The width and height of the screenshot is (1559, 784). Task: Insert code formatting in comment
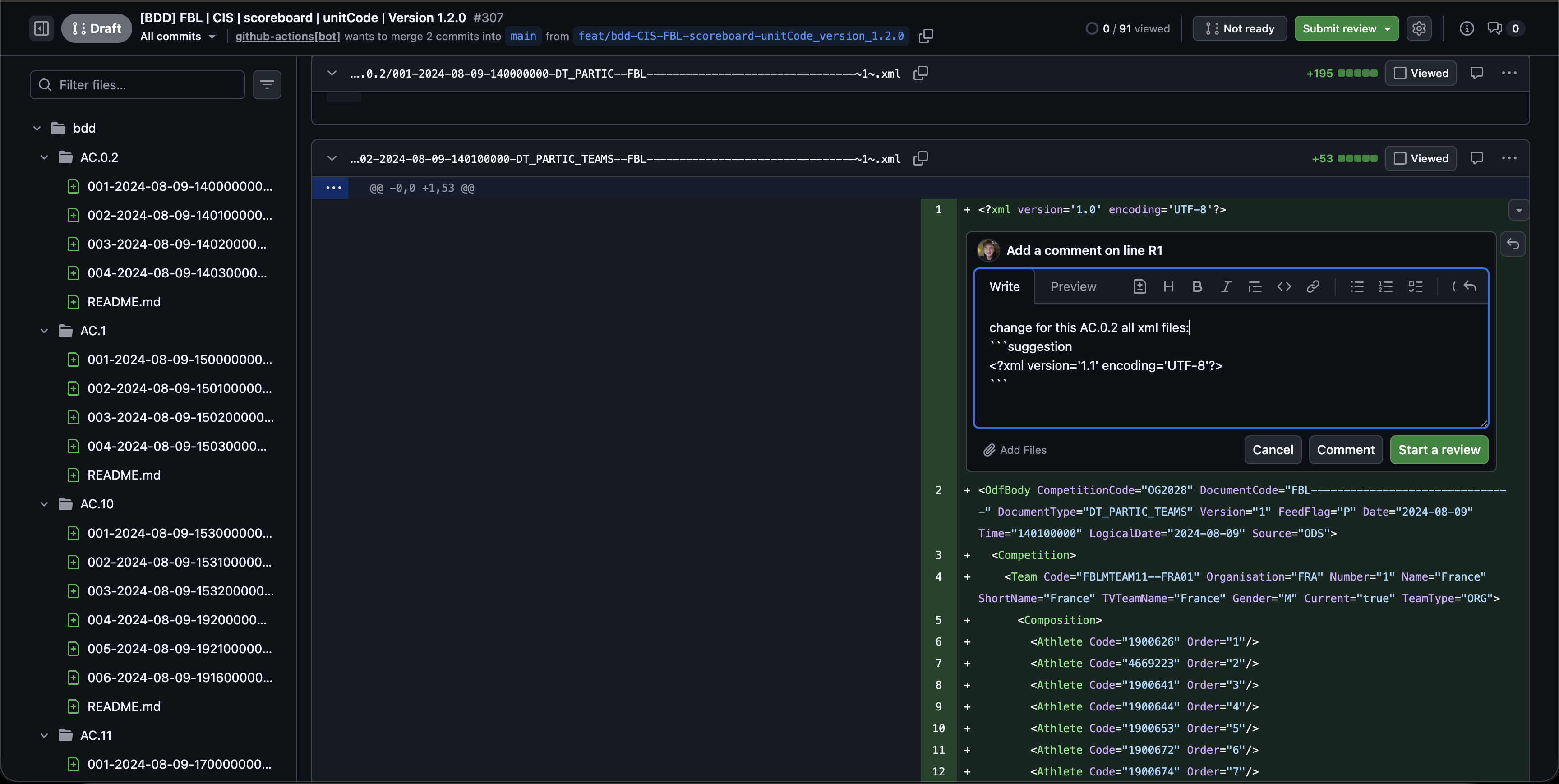[1284, 286]
